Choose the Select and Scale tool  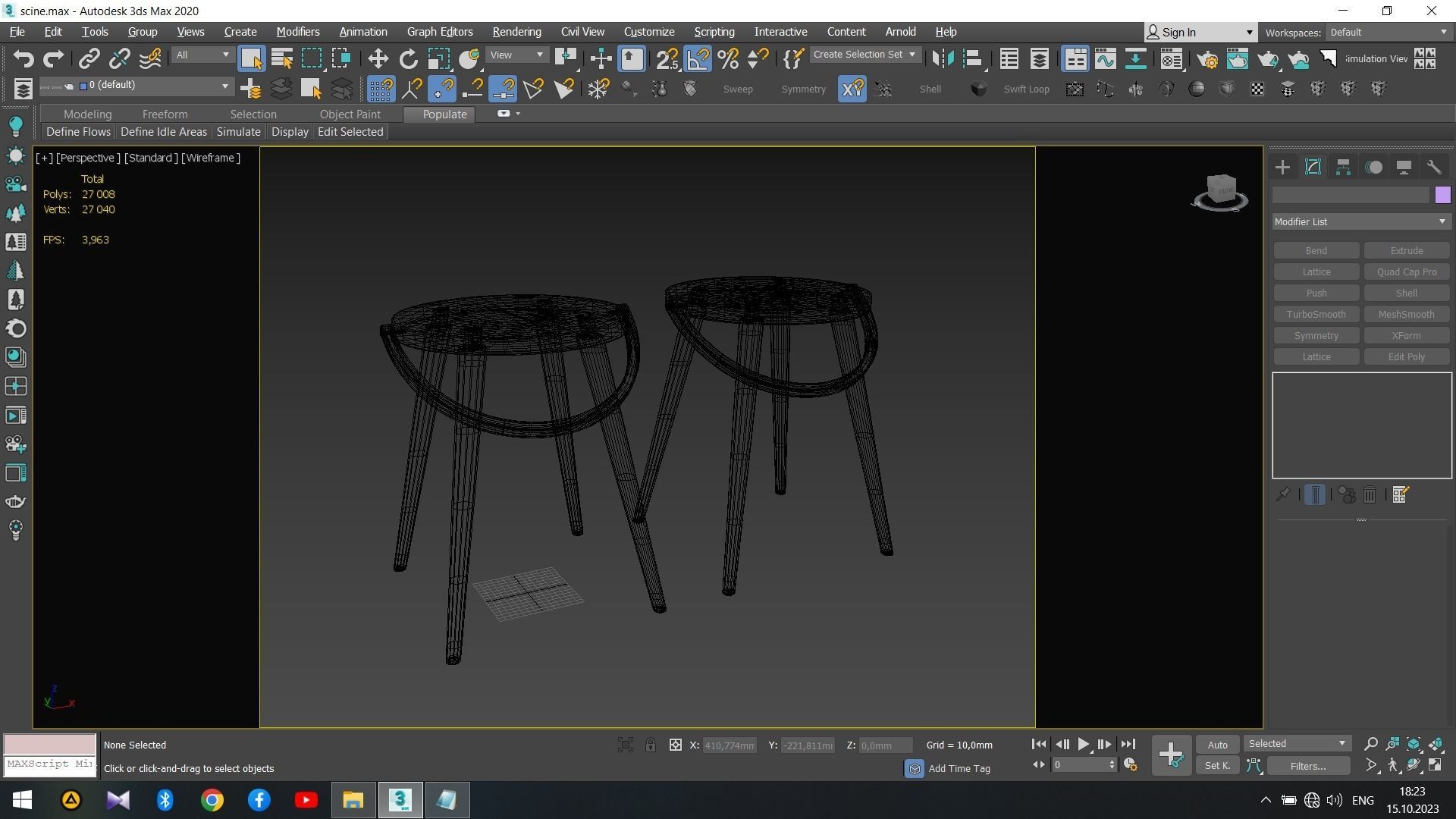(x=438, y=59)
